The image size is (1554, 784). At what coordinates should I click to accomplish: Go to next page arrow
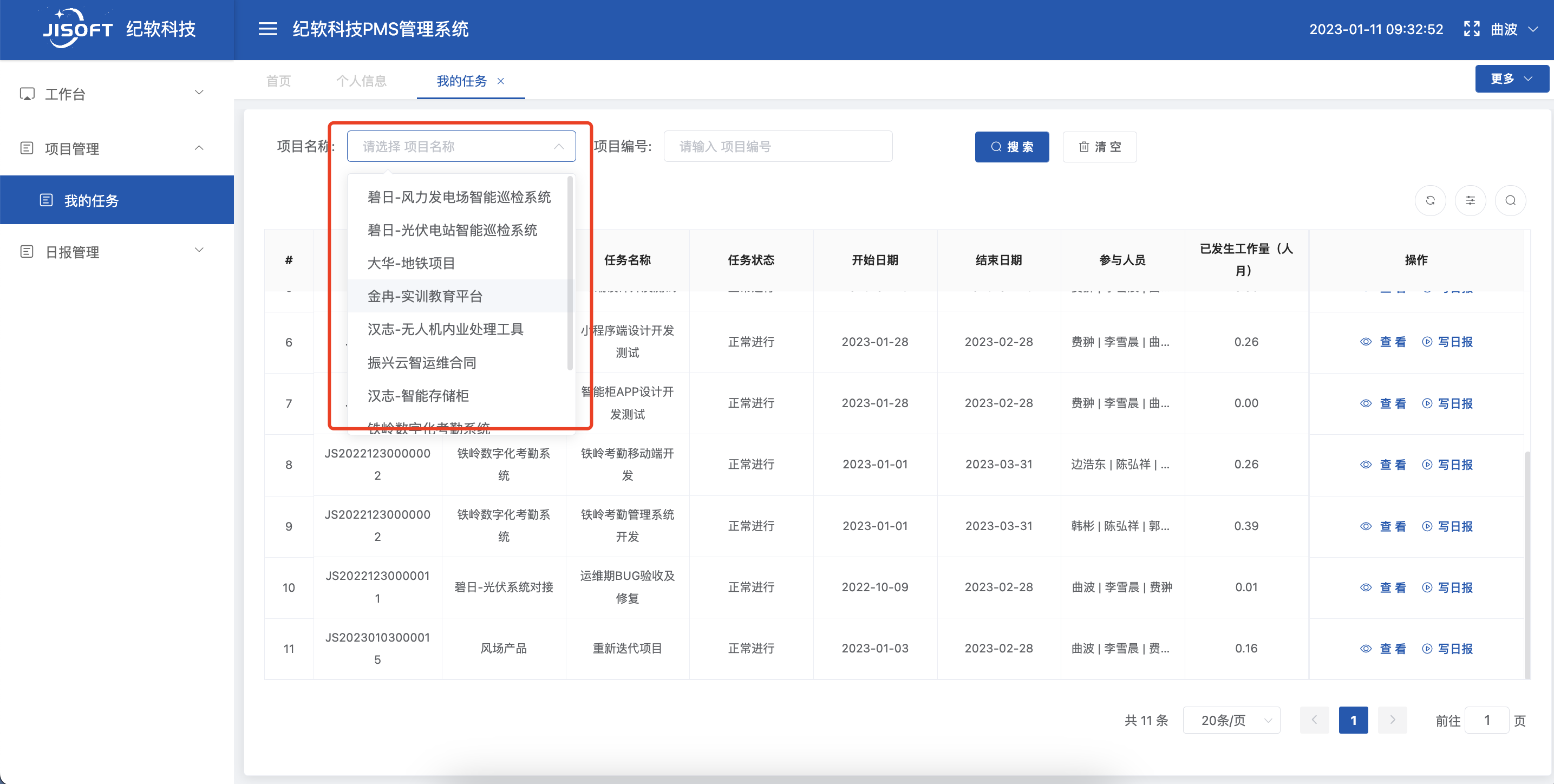click(x=1392, y=720)
